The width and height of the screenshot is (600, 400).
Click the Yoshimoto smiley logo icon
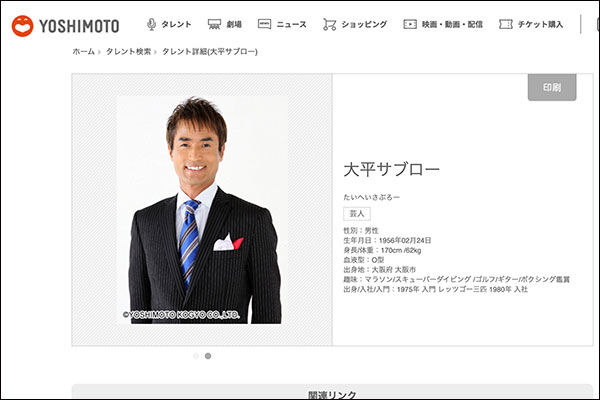(x=22, y=26)
